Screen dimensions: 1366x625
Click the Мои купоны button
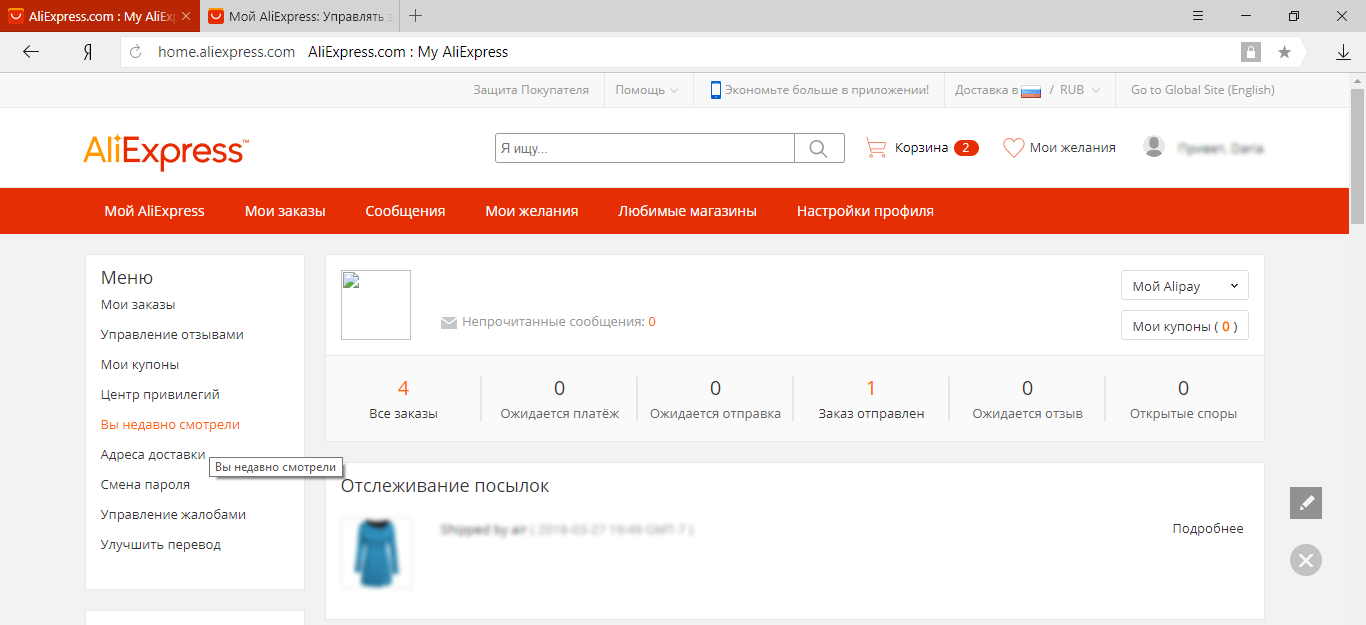(1184, 326)
